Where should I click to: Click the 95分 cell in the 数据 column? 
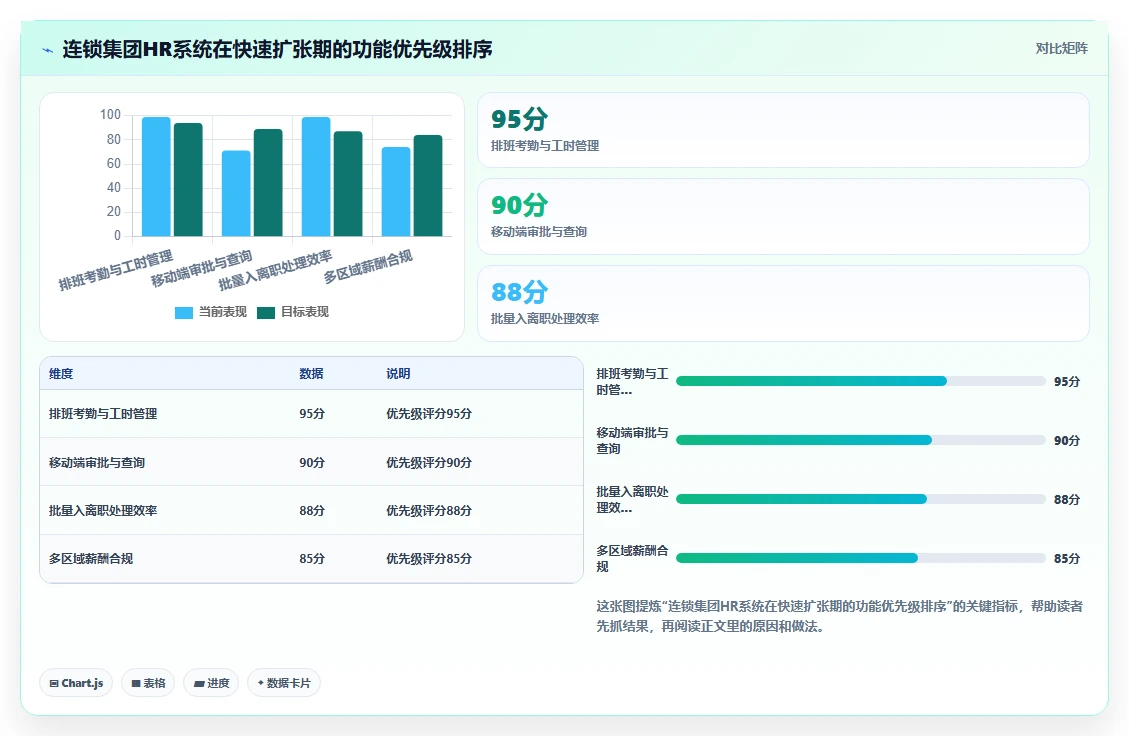click(x=312, y=414)
